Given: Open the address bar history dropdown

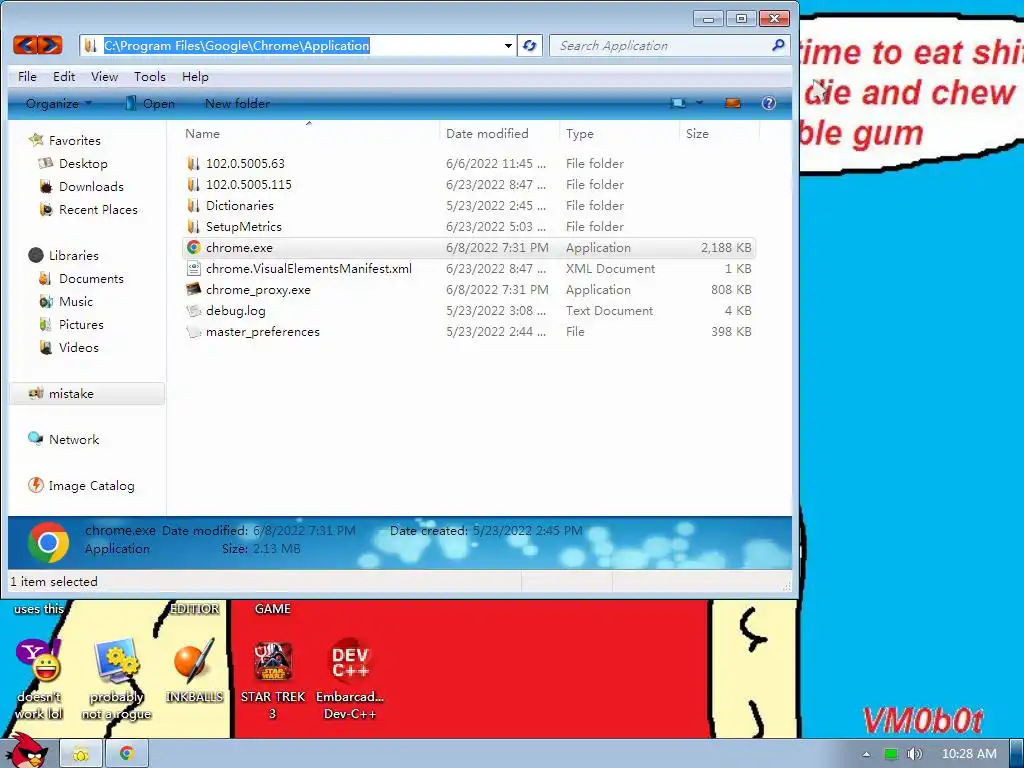Looking at the screenshot, I should (x=508, y=46).
